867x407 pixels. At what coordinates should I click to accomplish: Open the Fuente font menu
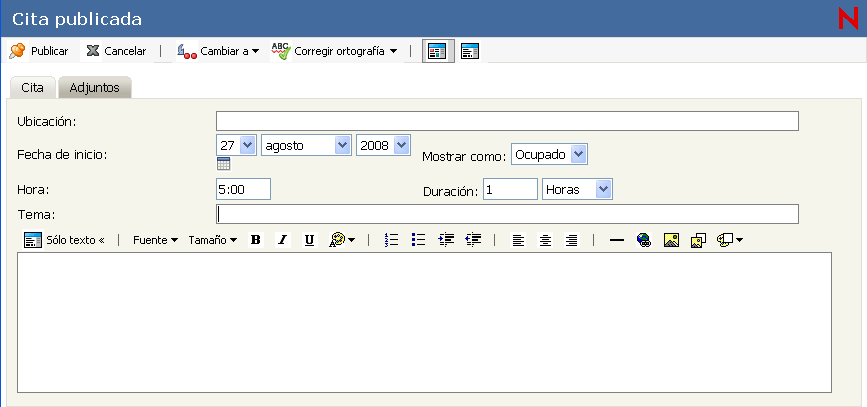(155, 240)
